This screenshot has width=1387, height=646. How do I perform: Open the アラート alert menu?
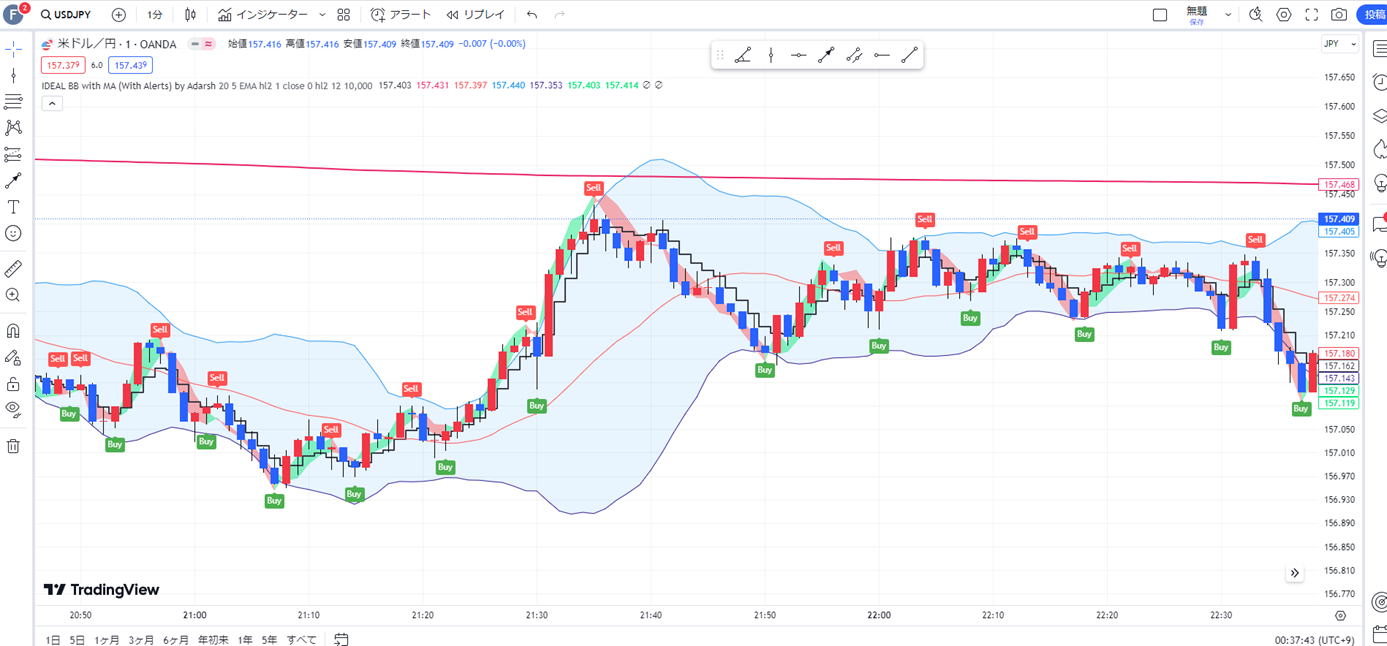(x=401, y=15)
